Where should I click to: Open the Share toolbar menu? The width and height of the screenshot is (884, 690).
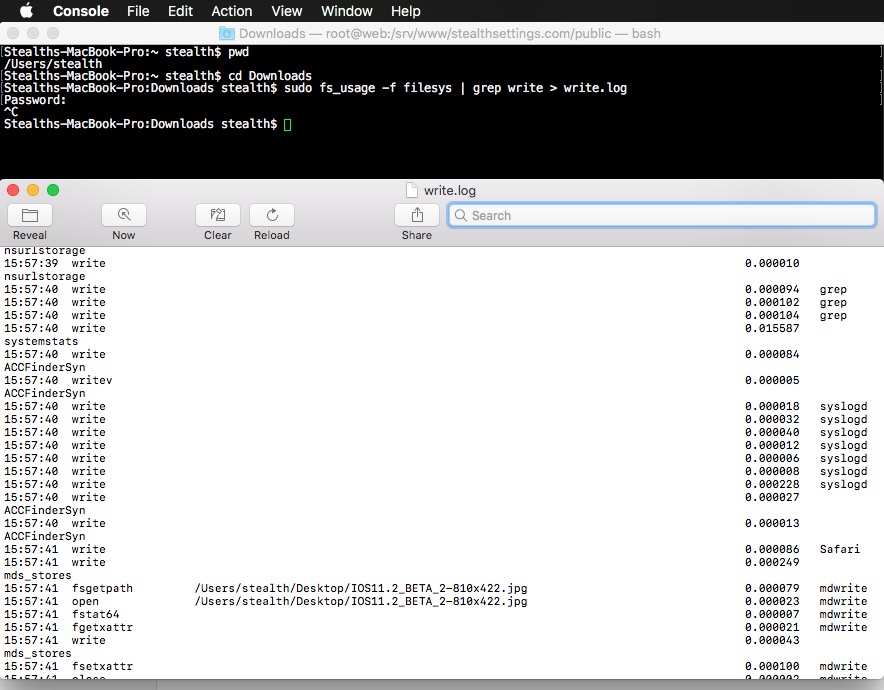(x=417, y=215)
